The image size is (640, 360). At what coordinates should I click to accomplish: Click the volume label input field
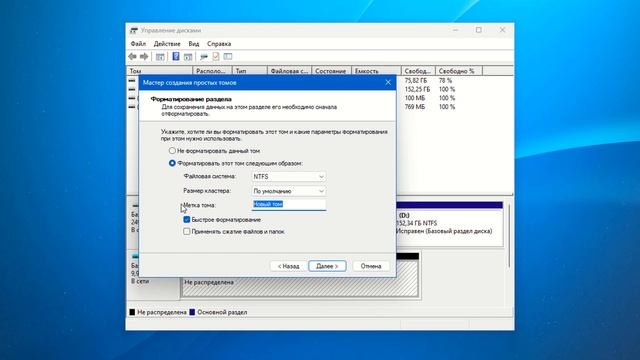tap(289, 204)
